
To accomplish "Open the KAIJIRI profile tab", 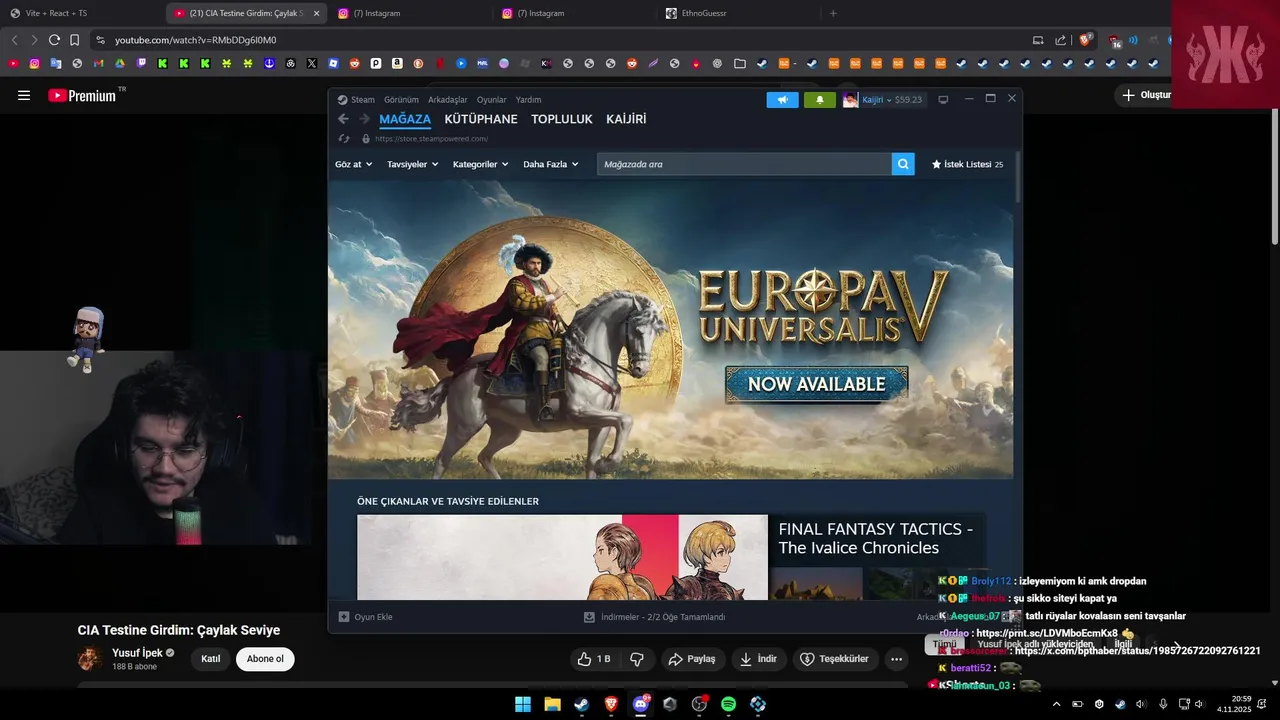I will pos(626,119).
